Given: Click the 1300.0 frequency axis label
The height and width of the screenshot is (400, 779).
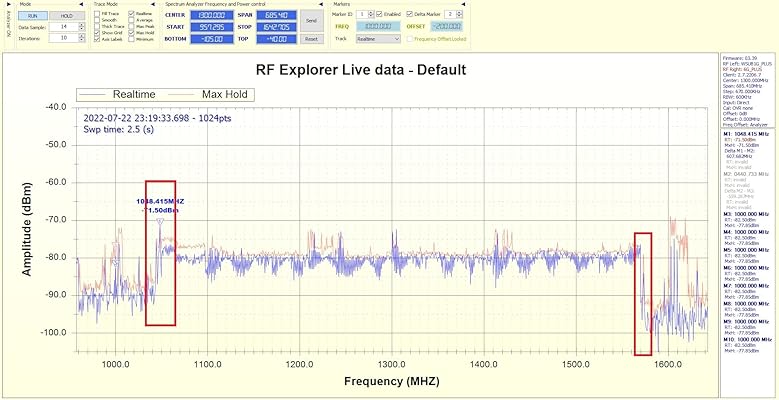Looking at the screenshot, I should click(392, 363).
